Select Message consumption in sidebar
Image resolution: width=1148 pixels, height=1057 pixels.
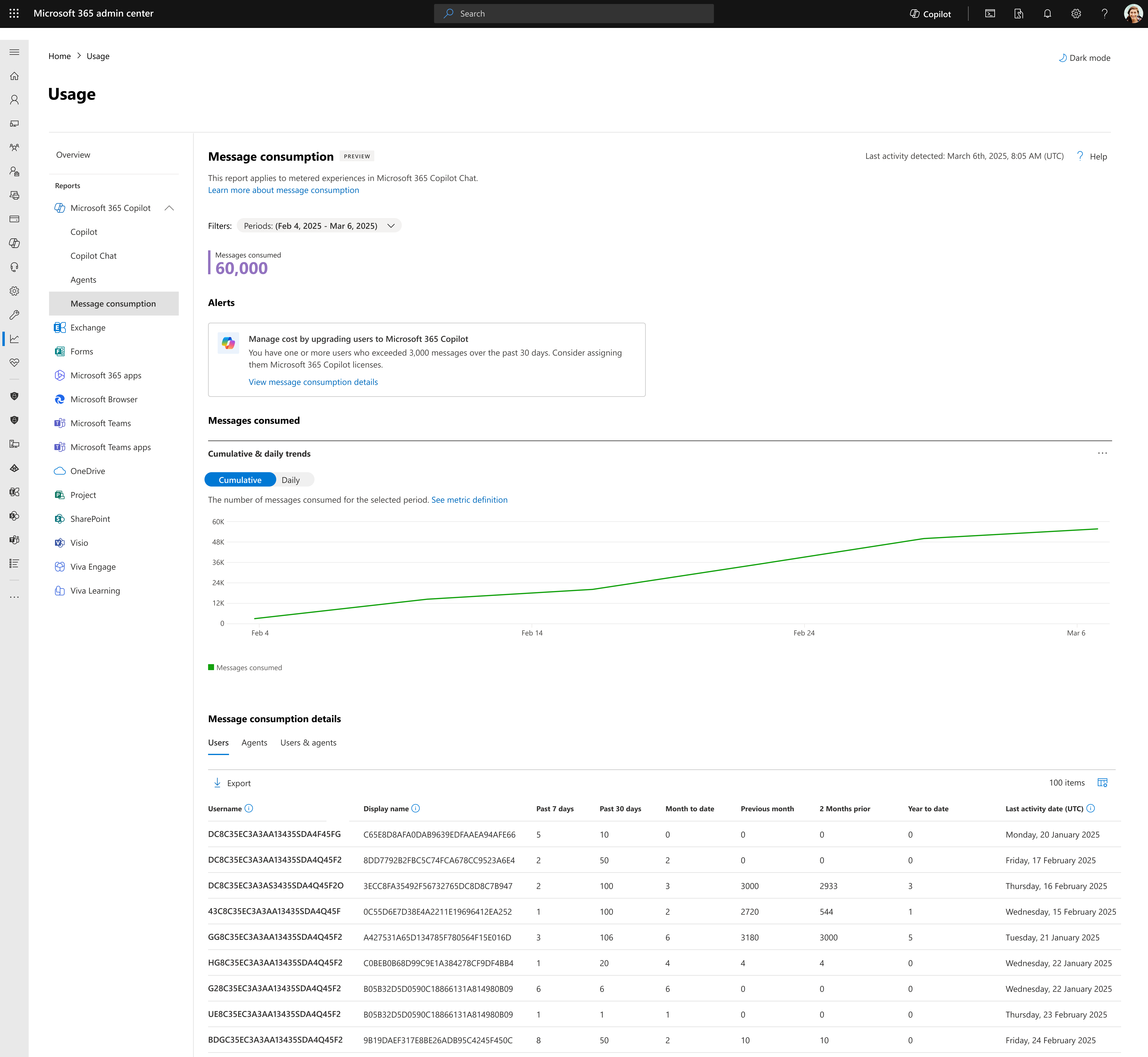tap(114, 304)
